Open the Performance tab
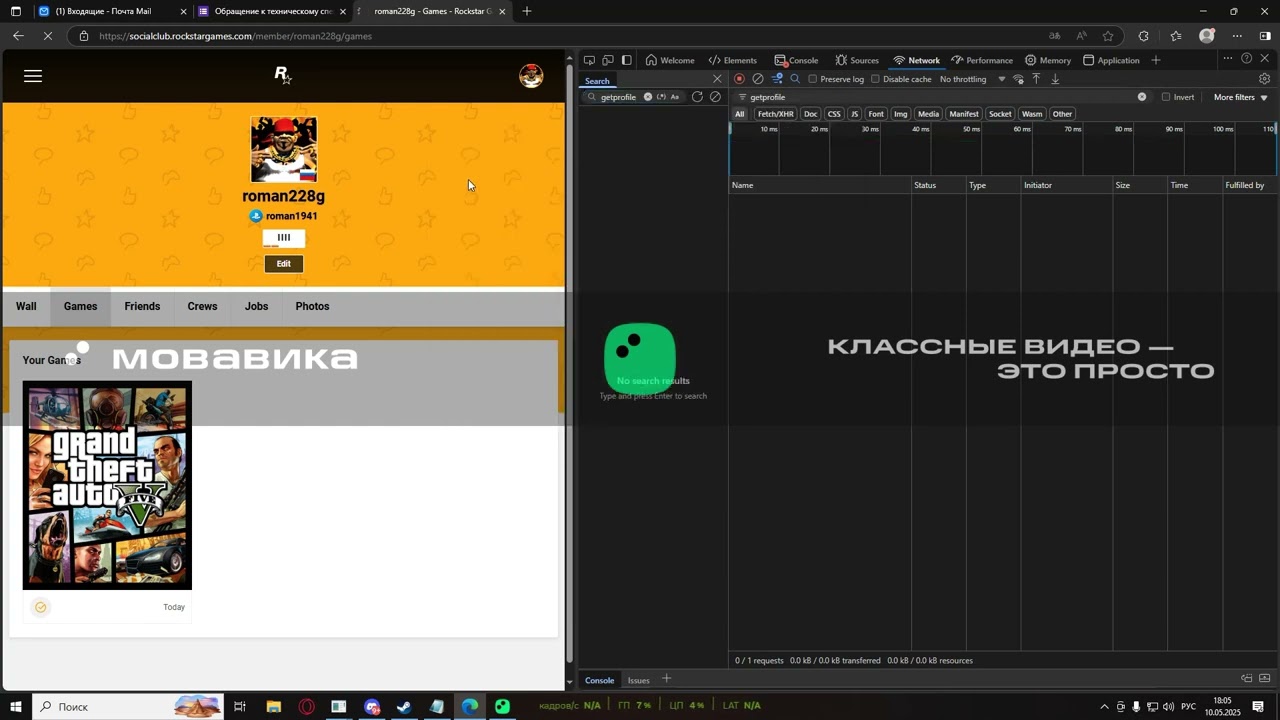Viewport: 1280px width, 720px height. coord(982,60)
